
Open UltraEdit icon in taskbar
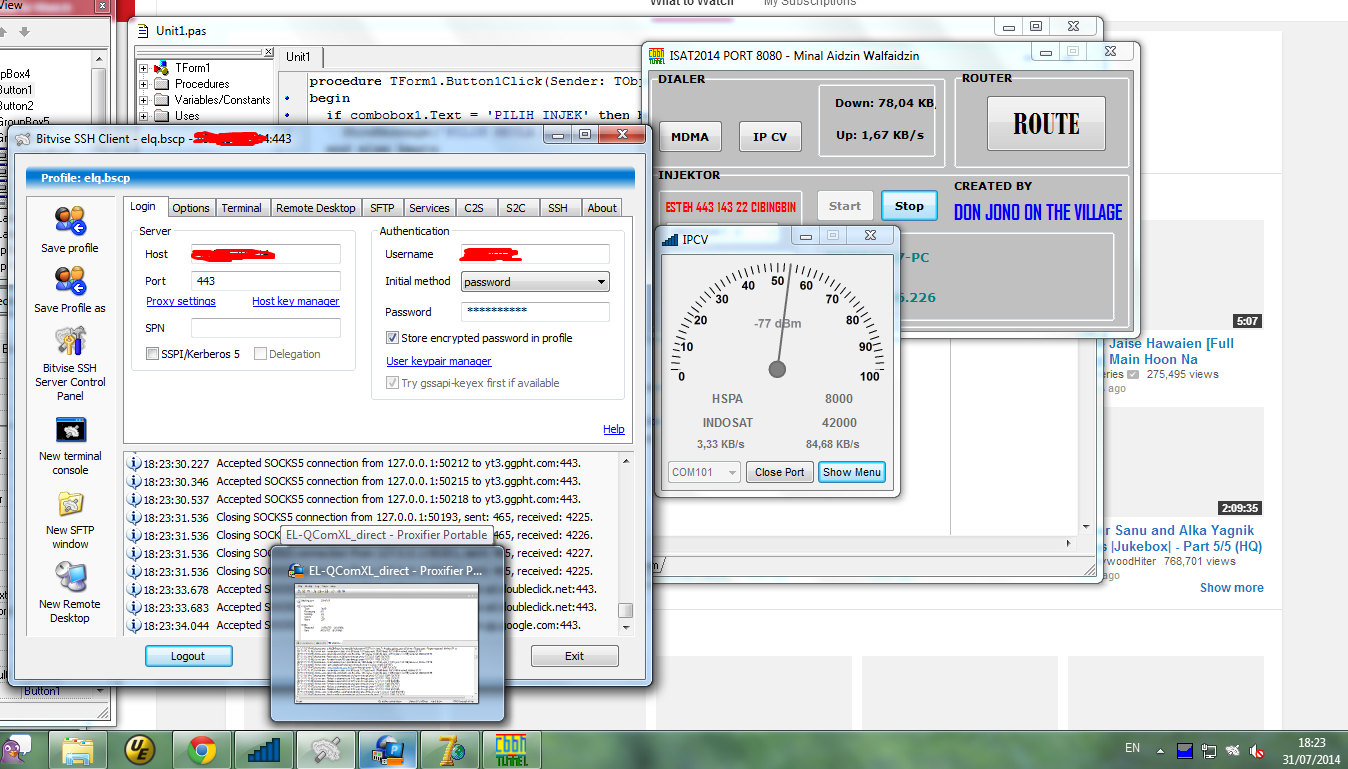(140, 749)
